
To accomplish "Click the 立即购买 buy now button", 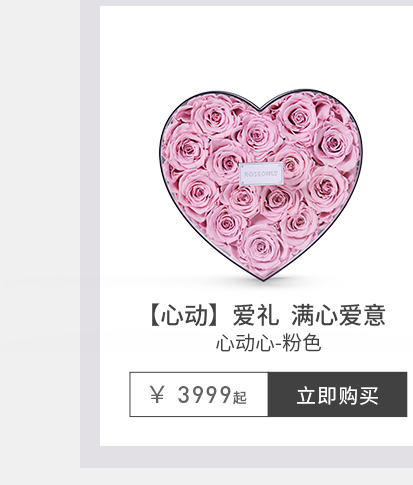I will coord(337,395).
